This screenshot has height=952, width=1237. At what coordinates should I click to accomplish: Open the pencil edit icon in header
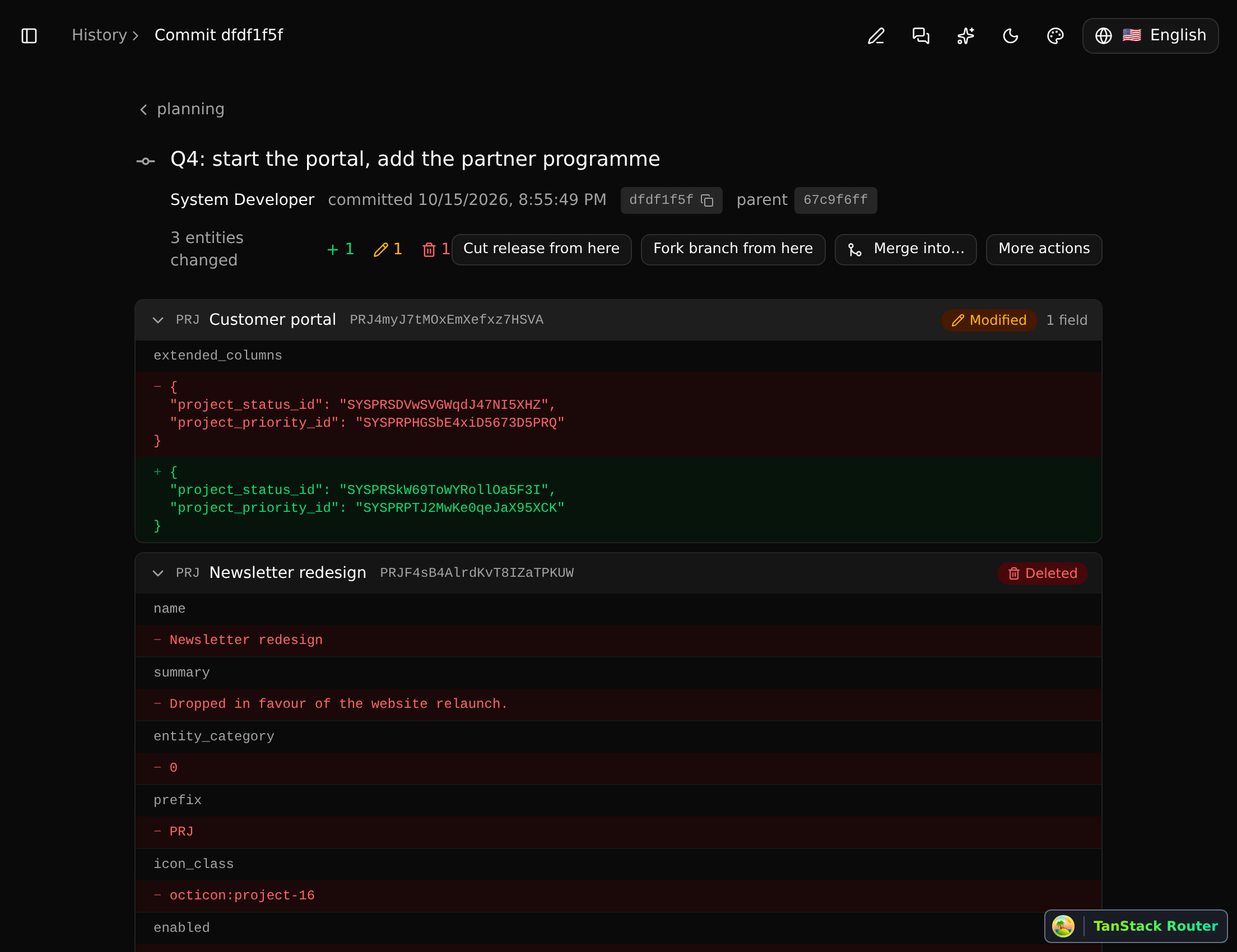(876, 36)
